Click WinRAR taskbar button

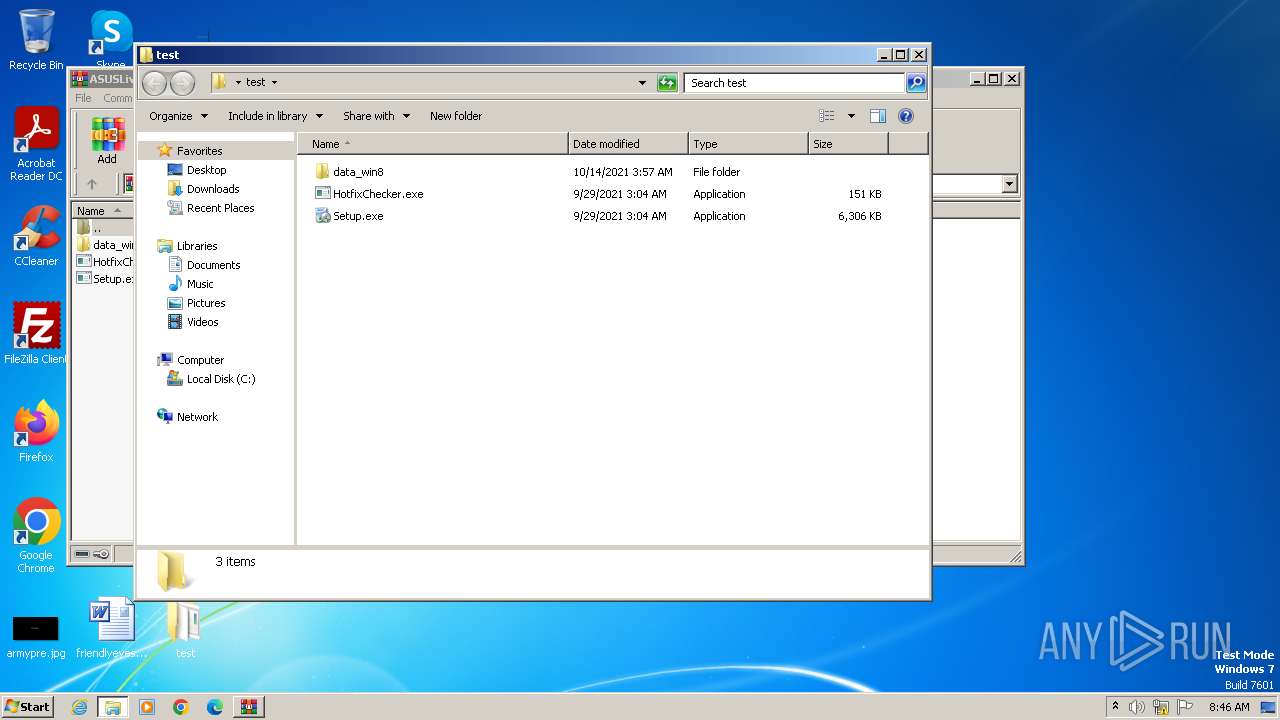tap(248, 707)
